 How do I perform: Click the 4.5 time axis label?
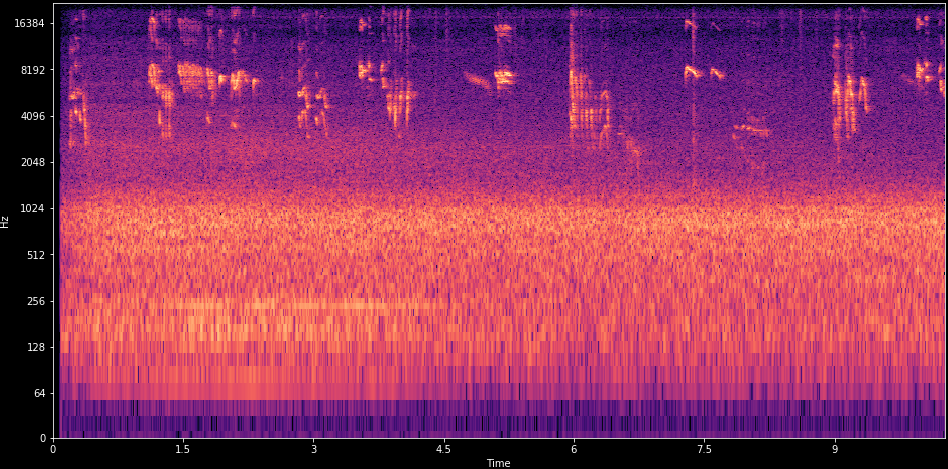point(443,450)
